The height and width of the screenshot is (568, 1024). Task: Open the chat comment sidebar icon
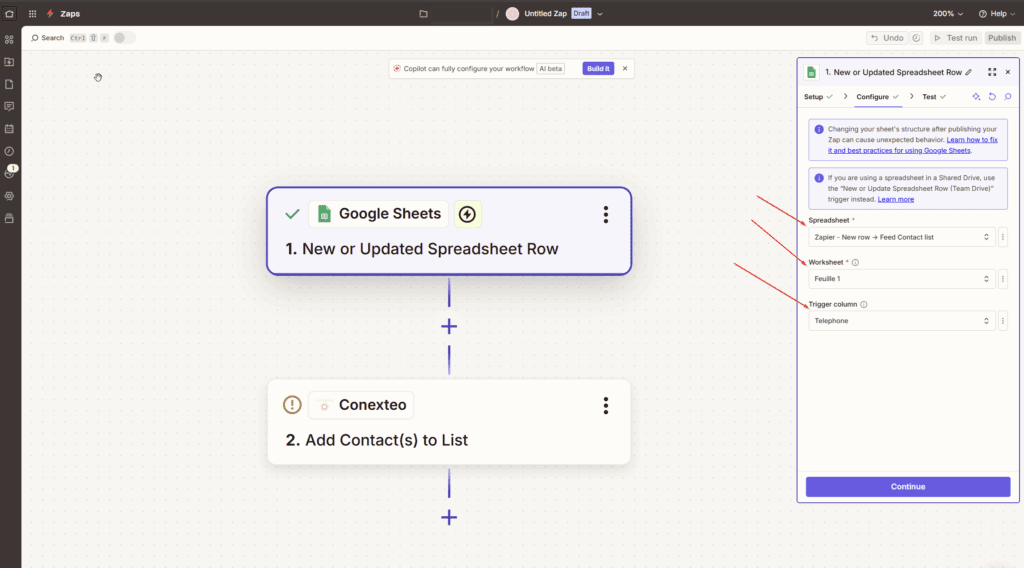coord(9,106)
